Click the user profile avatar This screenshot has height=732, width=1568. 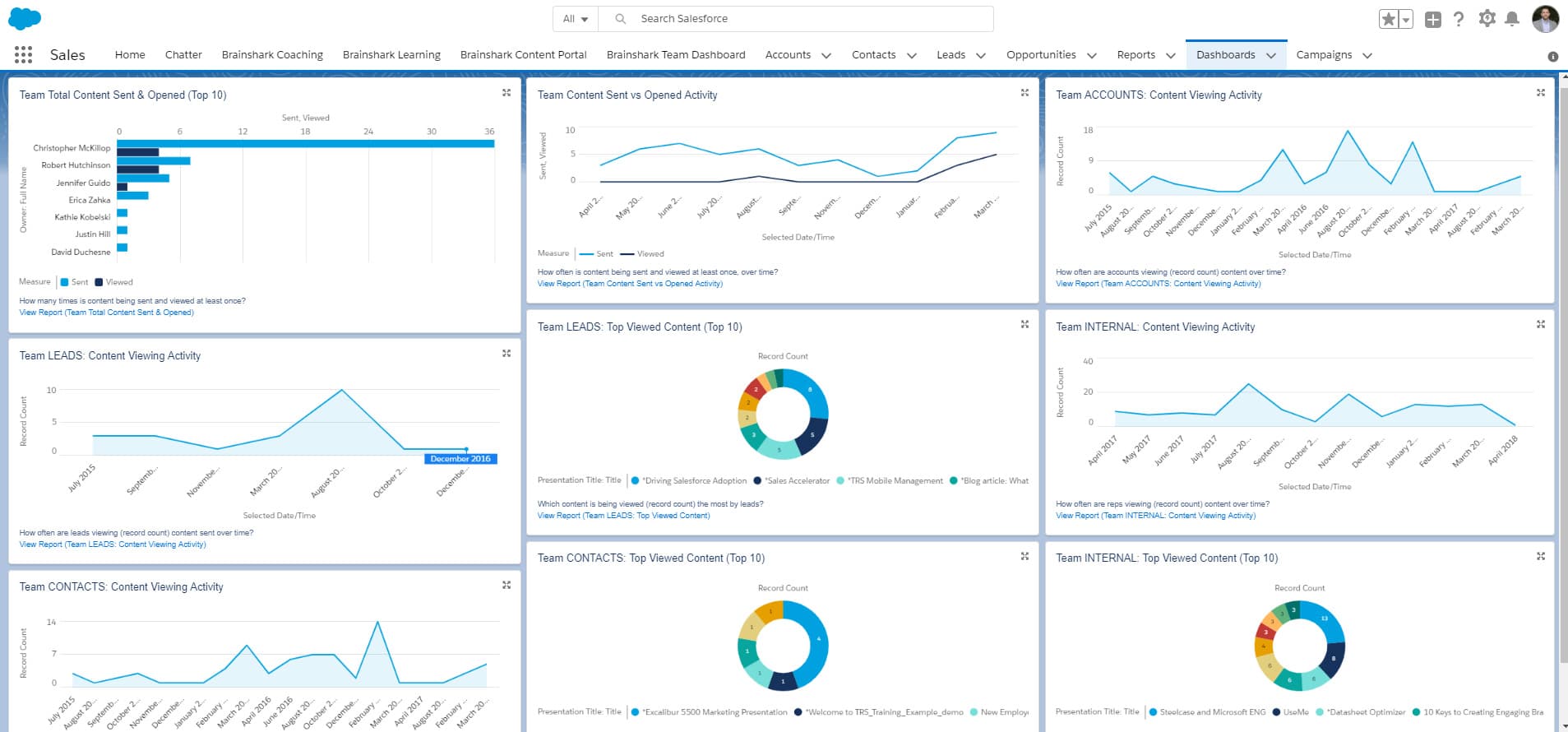tap(1545, 19)
